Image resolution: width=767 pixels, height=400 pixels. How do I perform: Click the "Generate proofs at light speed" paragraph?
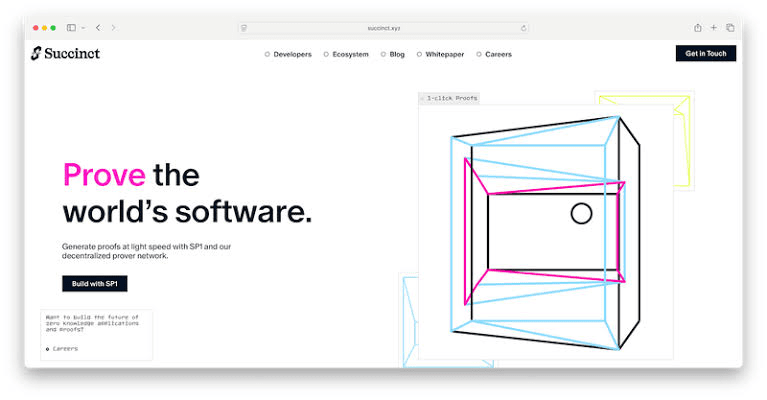[x=146, y=251]
